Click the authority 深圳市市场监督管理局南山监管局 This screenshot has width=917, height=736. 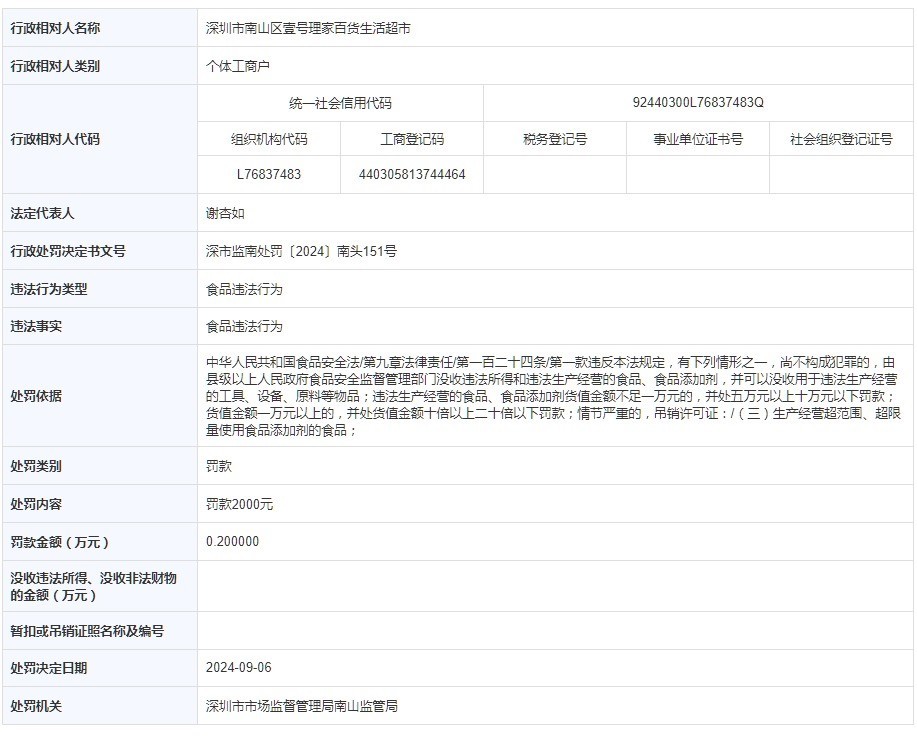tap(302, 706)
